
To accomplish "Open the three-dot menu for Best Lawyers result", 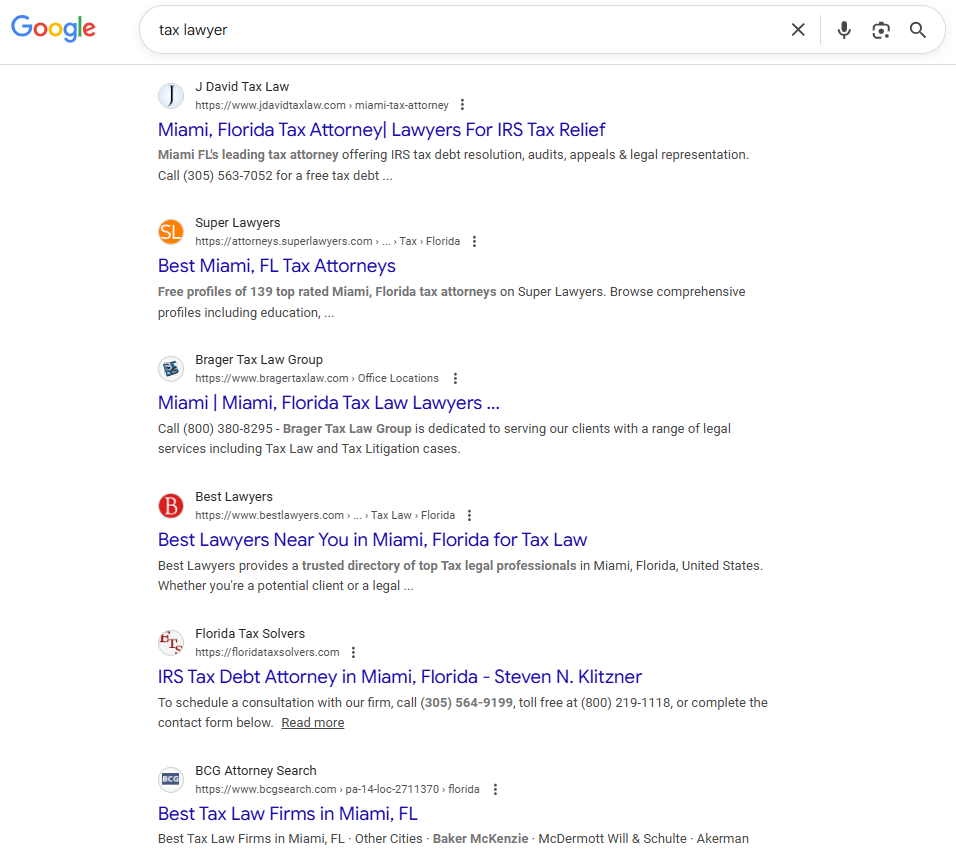I will coord(469,515).
